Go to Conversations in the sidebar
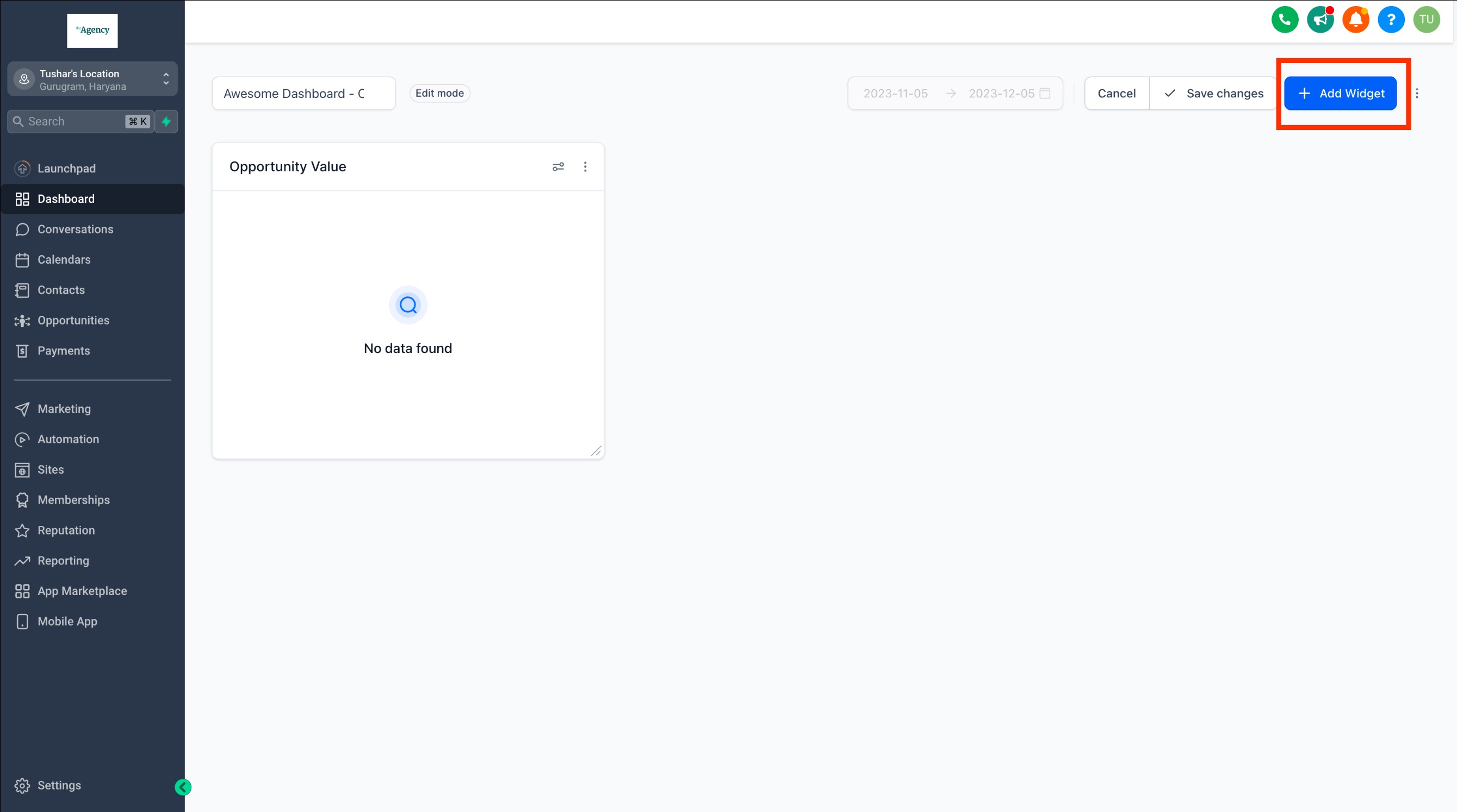This screenshot has width=1457, height=812. (75, 230)
